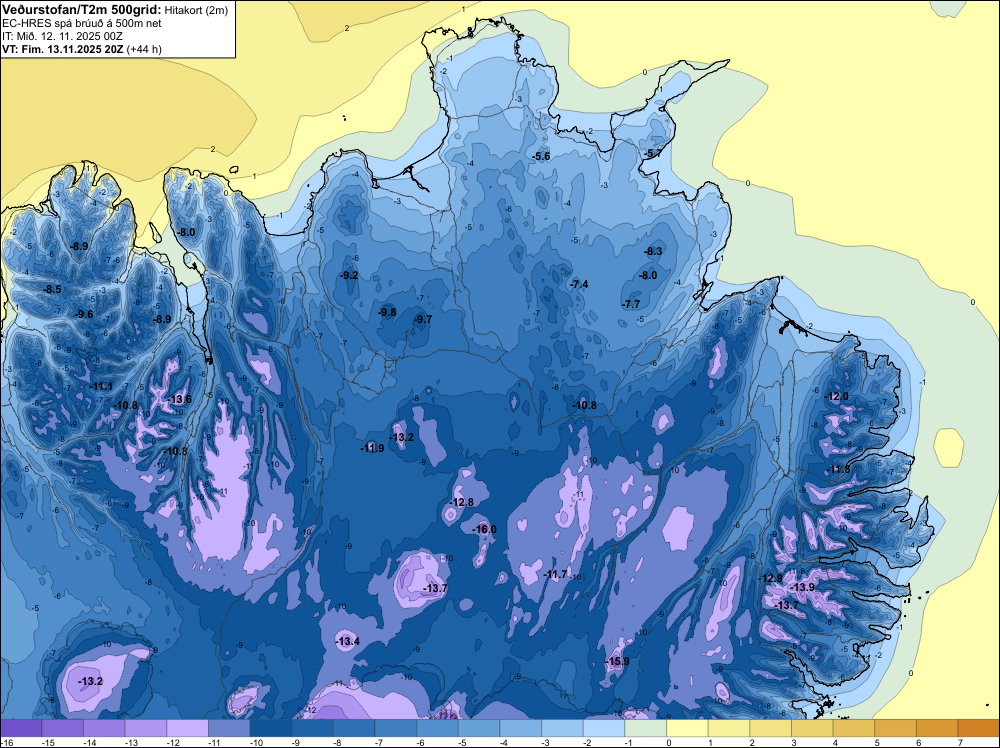Click the -5.6 temperature label

click(x=541, y=156)
